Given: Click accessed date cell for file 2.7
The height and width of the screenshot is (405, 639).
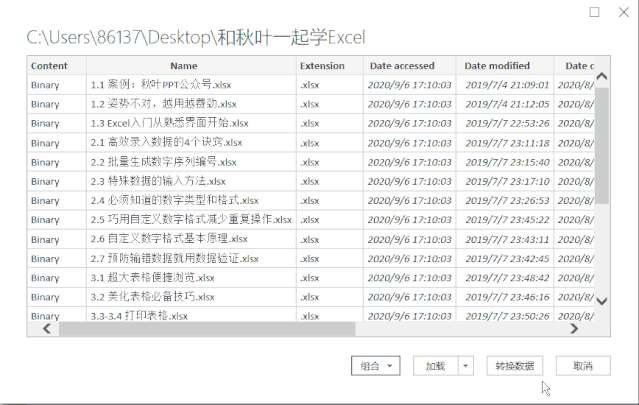Looking at the screenshot, I should 410,258.
